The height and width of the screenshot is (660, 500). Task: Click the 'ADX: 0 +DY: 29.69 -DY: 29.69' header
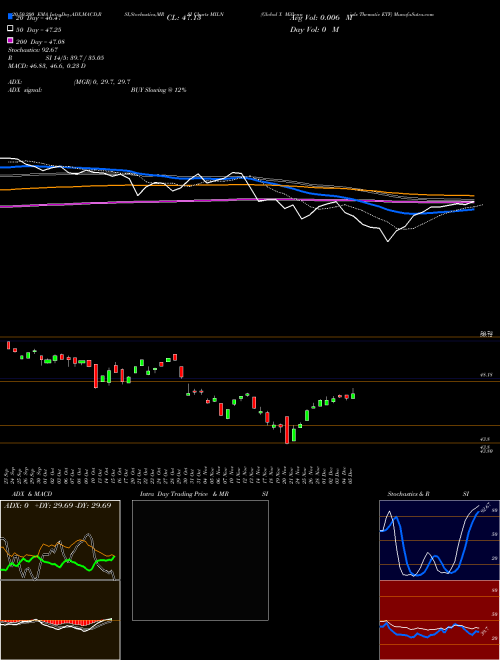tap(57, 505)
